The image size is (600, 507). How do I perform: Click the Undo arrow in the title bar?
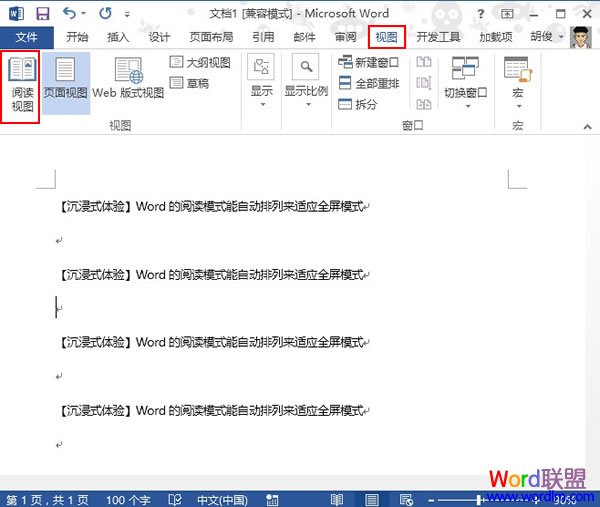(x=69, y=13)
